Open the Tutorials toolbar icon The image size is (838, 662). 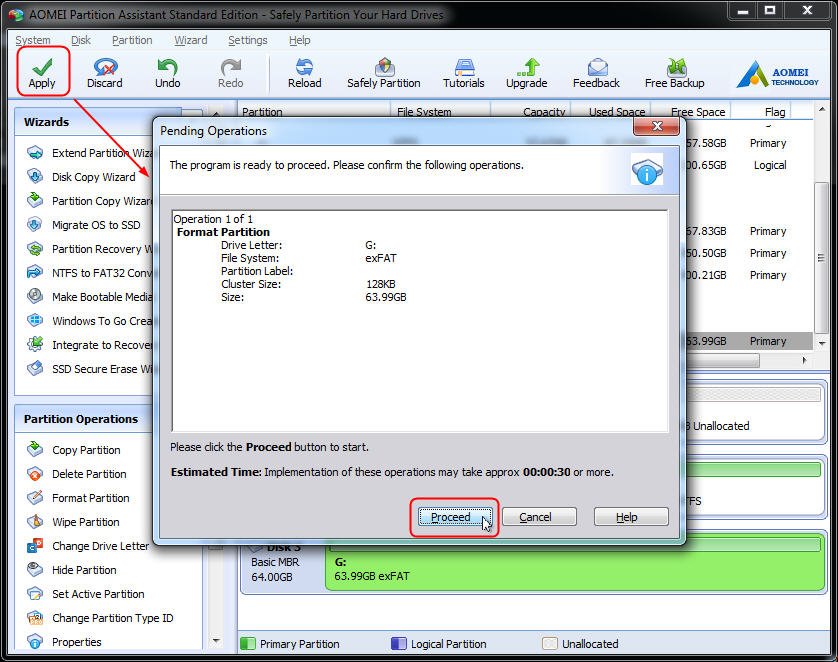click(x=463, y=73)
